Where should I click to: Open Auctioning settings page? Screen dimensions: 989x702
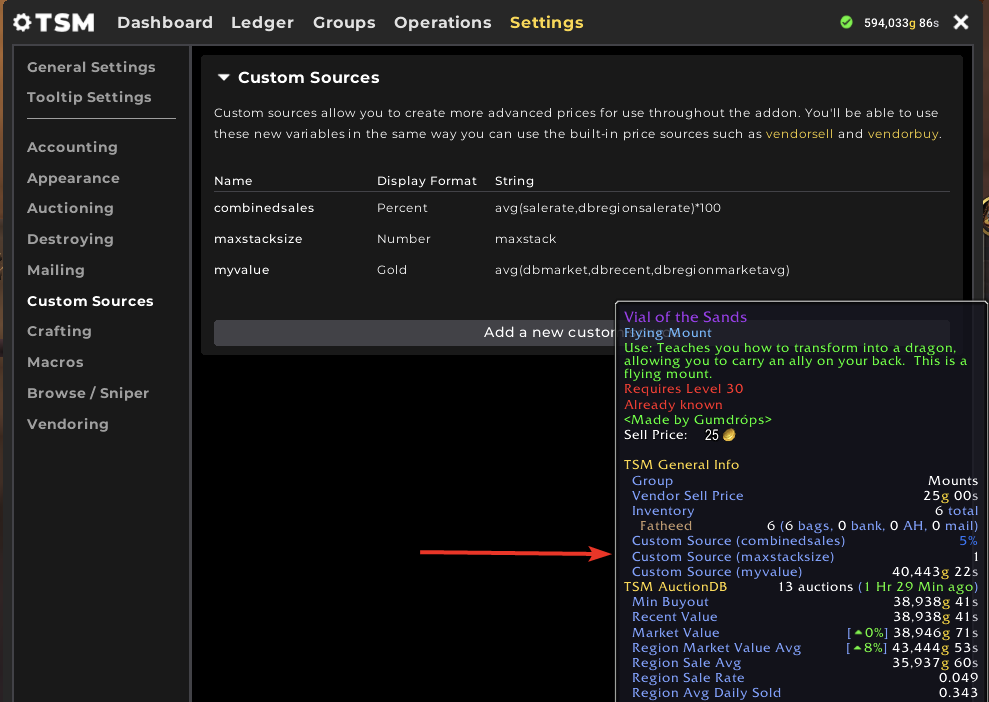coord(70,208)
